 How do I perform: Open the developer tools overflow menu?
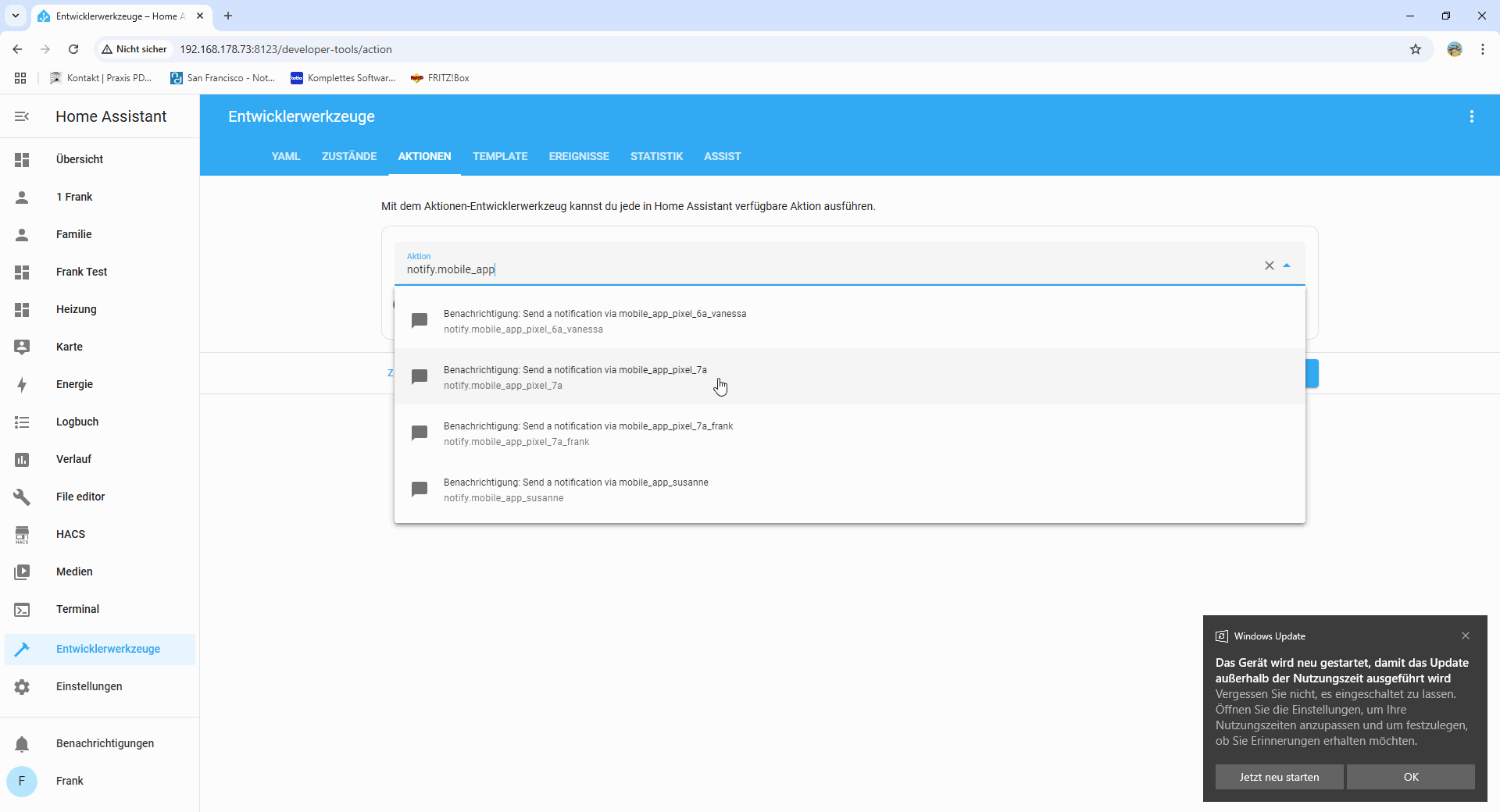[1472, 116]
